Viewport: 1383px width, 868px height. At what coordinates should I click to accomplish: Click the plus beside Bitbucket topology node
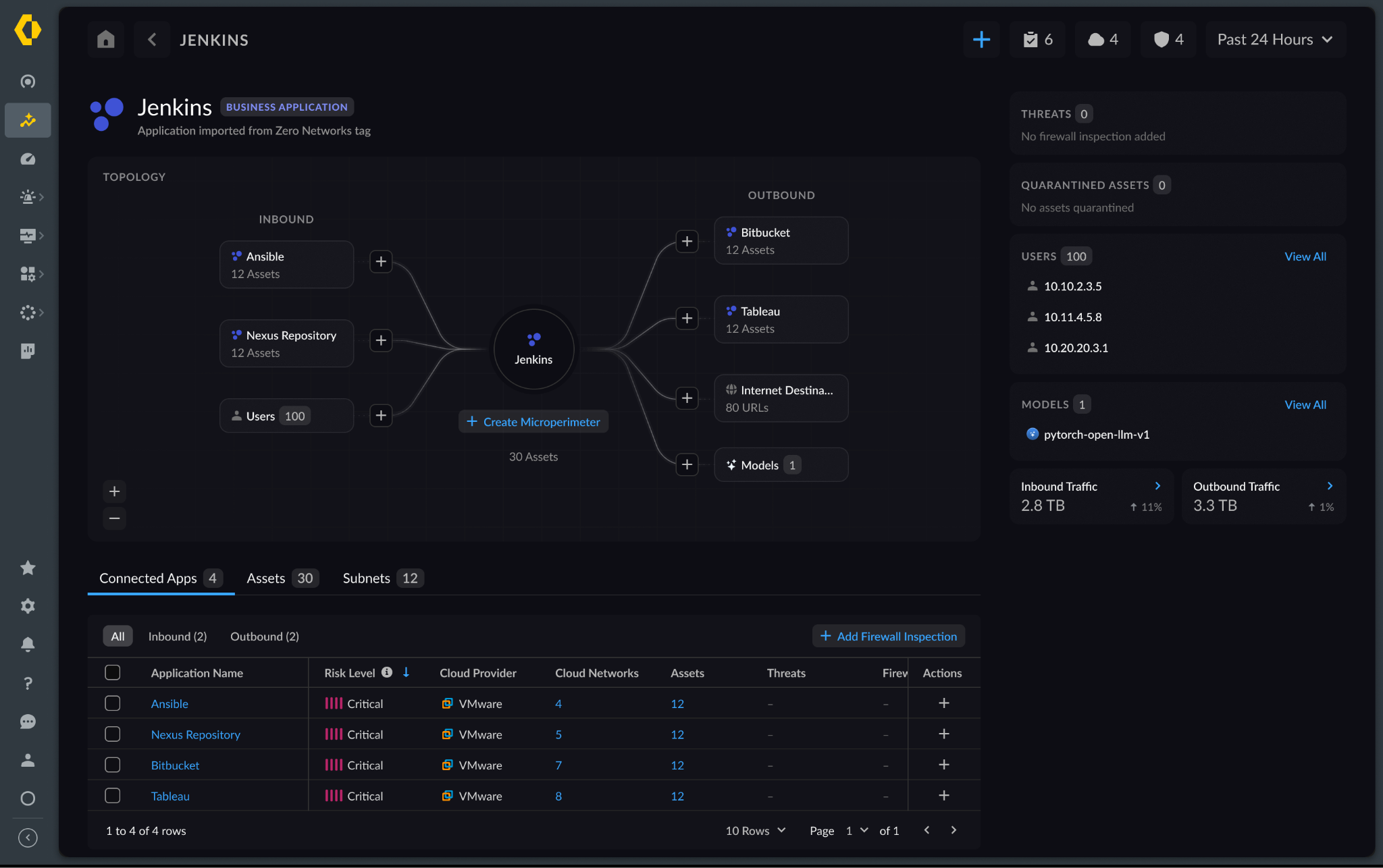(687, 242)
